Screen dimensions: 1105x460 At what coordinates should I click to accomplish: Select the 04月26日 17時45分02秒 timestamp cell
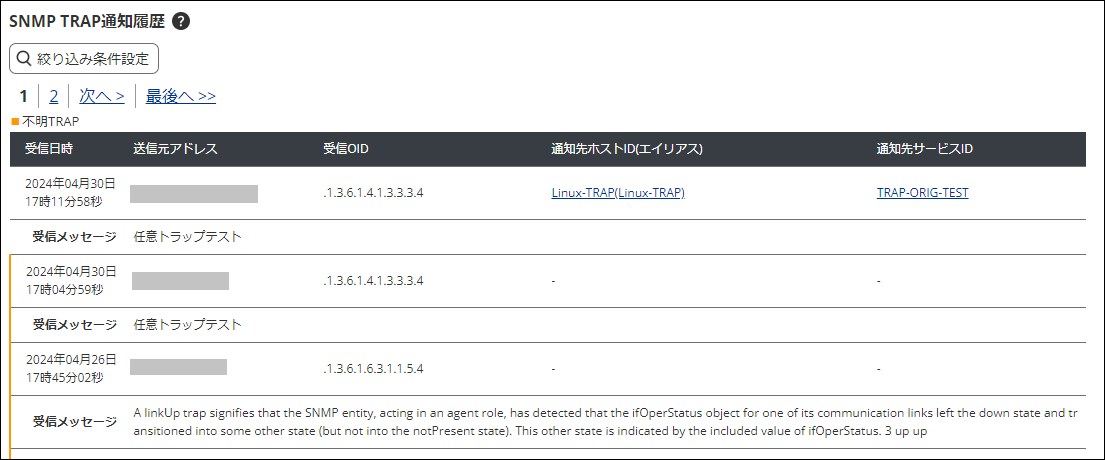(70, 368)
